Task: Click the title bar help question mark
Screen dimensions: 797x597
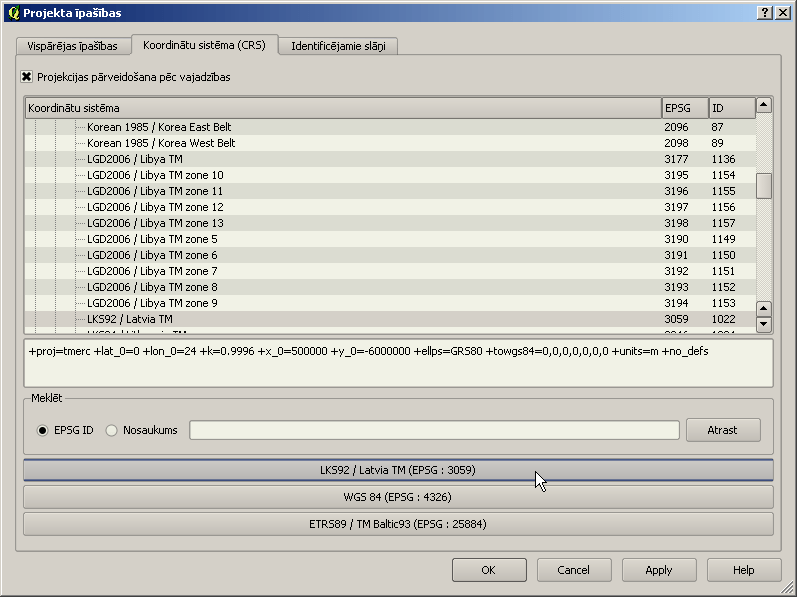Action: (x=765, y=13)
